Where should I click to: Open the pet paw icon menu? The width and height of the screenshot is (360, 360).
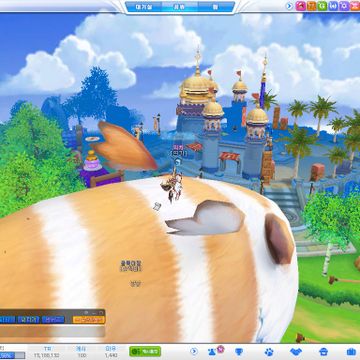tap(269, 352)
